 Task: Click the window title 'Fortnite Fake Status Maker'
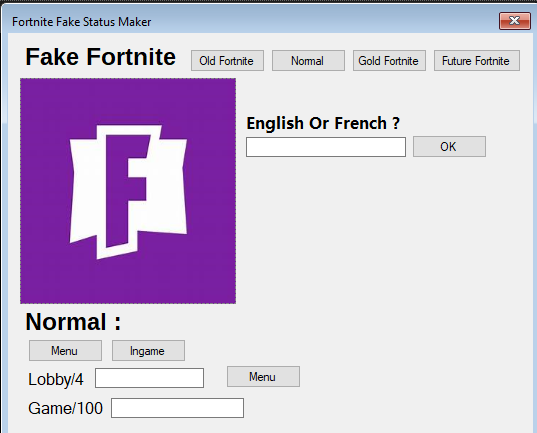(x=82, y=22)
